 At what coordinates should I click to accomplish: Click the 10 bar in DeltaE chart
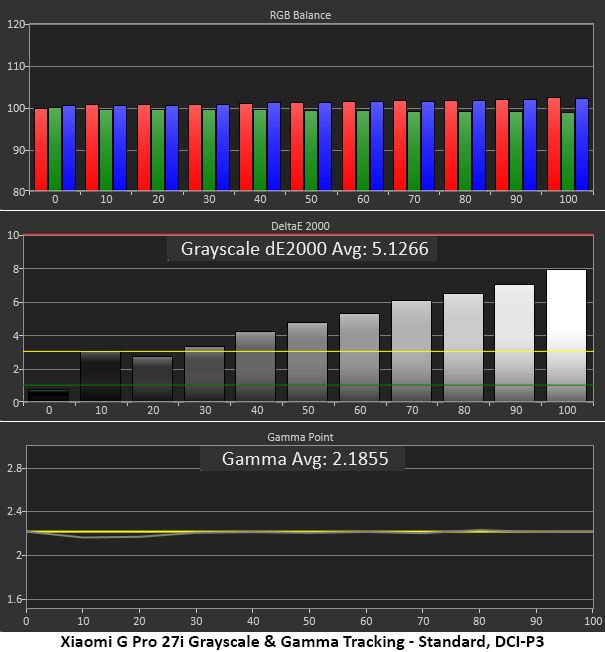point(100,377)
